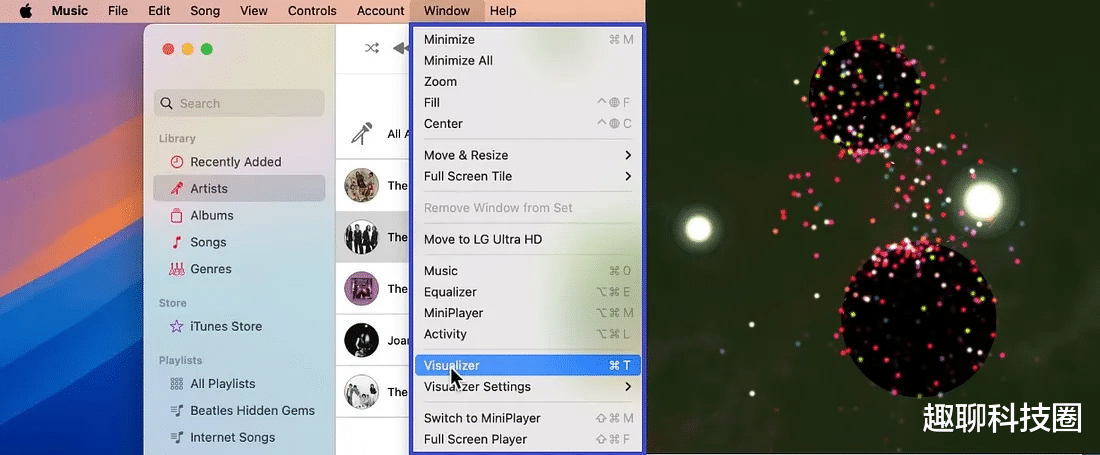Select the Joan artist thumbnail

coord(361,340)
